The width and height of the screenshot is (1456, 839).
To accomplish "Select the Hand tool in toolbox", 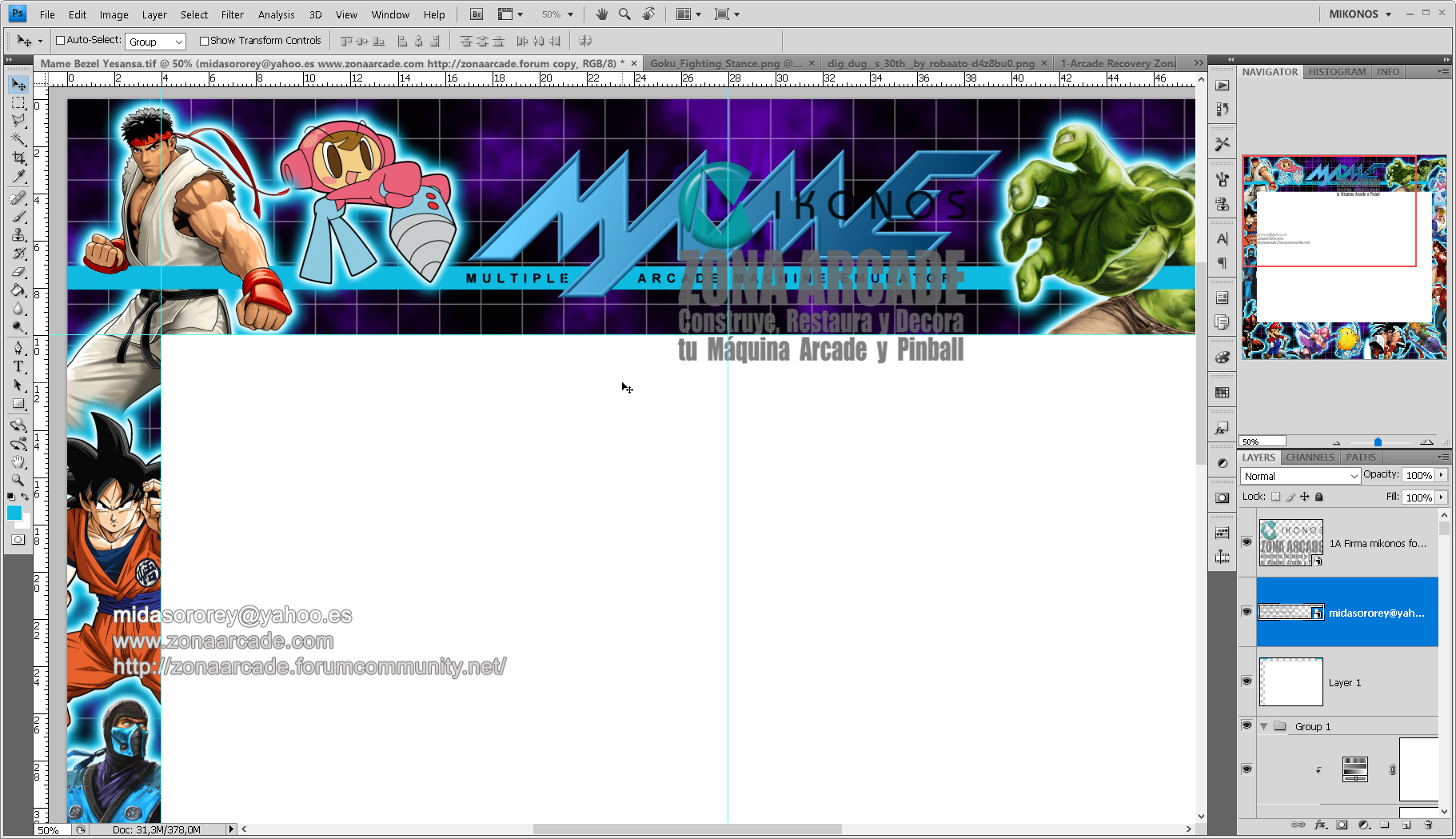I will 18,462.
